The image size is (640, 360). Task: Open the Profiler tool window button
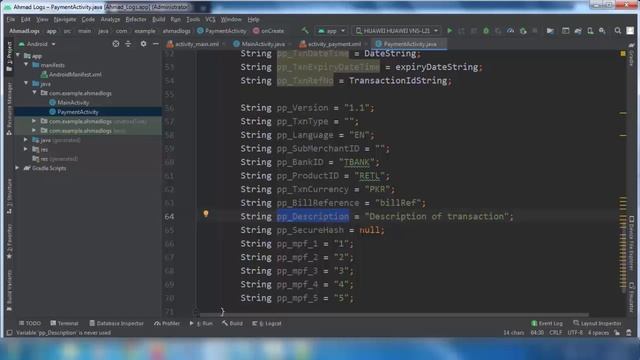coord(167,323)
